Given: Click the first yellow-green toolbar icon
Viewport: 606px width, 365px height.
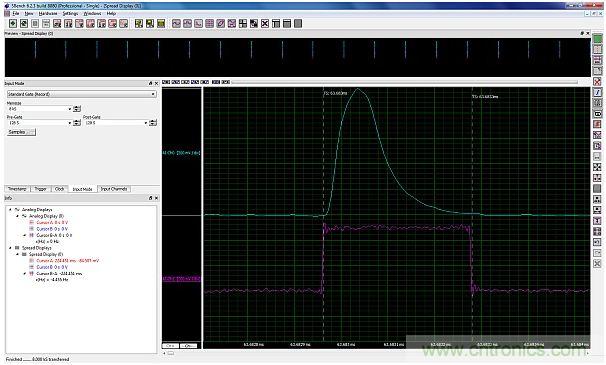Looking at the screenshot, I should (x=139, y=24).
